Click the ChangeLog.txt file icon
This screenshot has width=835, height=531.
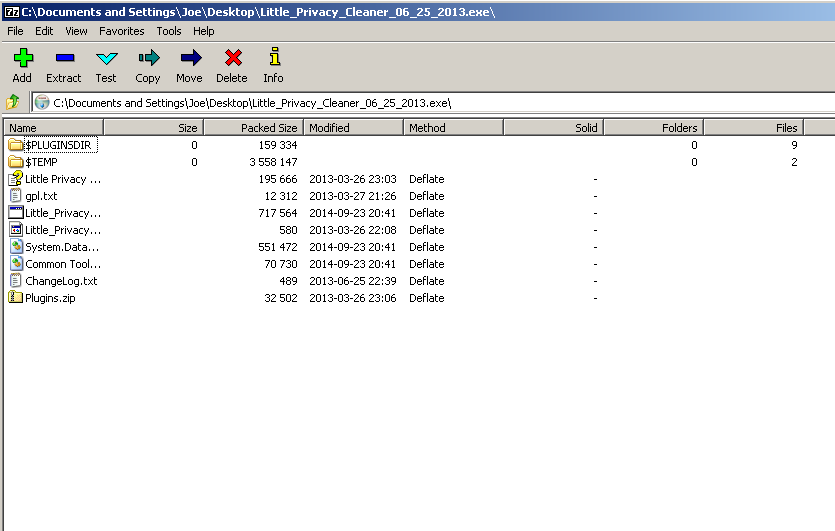click(16, 281)
